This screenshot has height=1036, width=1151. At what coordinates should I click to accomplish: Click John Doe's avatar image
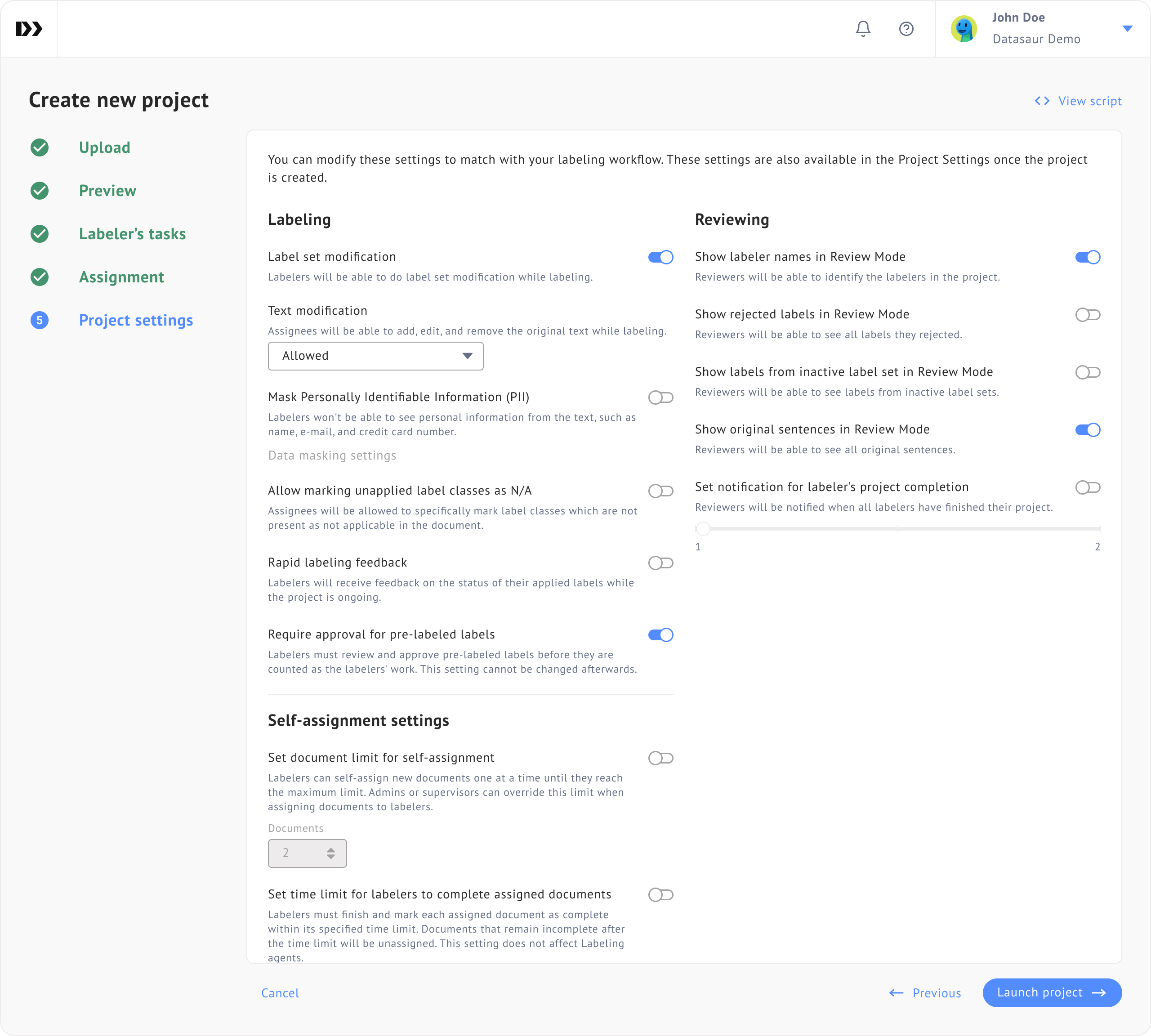[964, 28]
